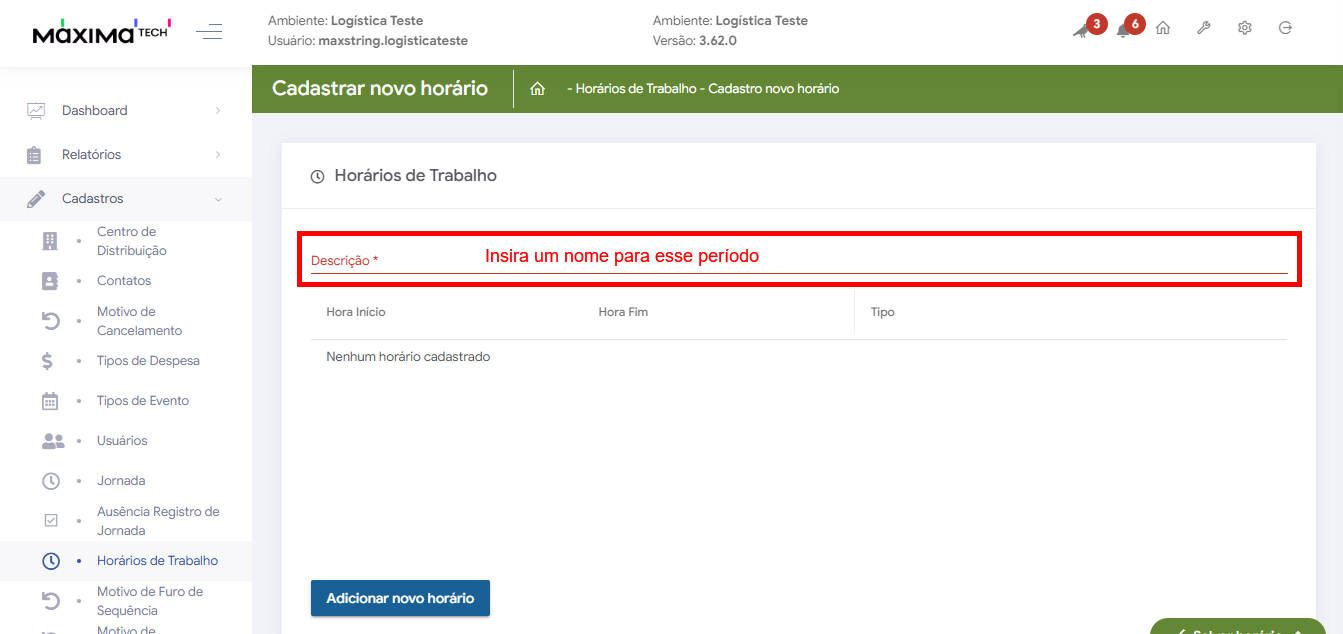Screen dimensions: 1343x634
Task: Click Adicionar novo horário button
Action: (x=400, y=598)
